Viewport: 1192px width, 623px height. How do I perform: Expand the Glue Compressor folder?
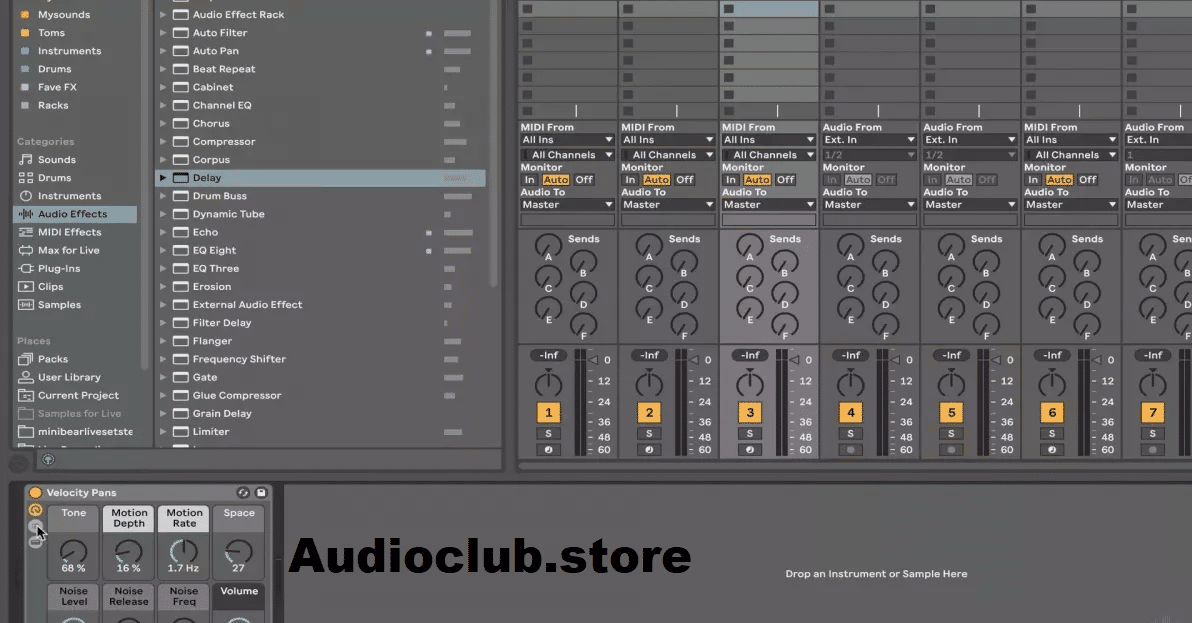[x=163, y=396]
